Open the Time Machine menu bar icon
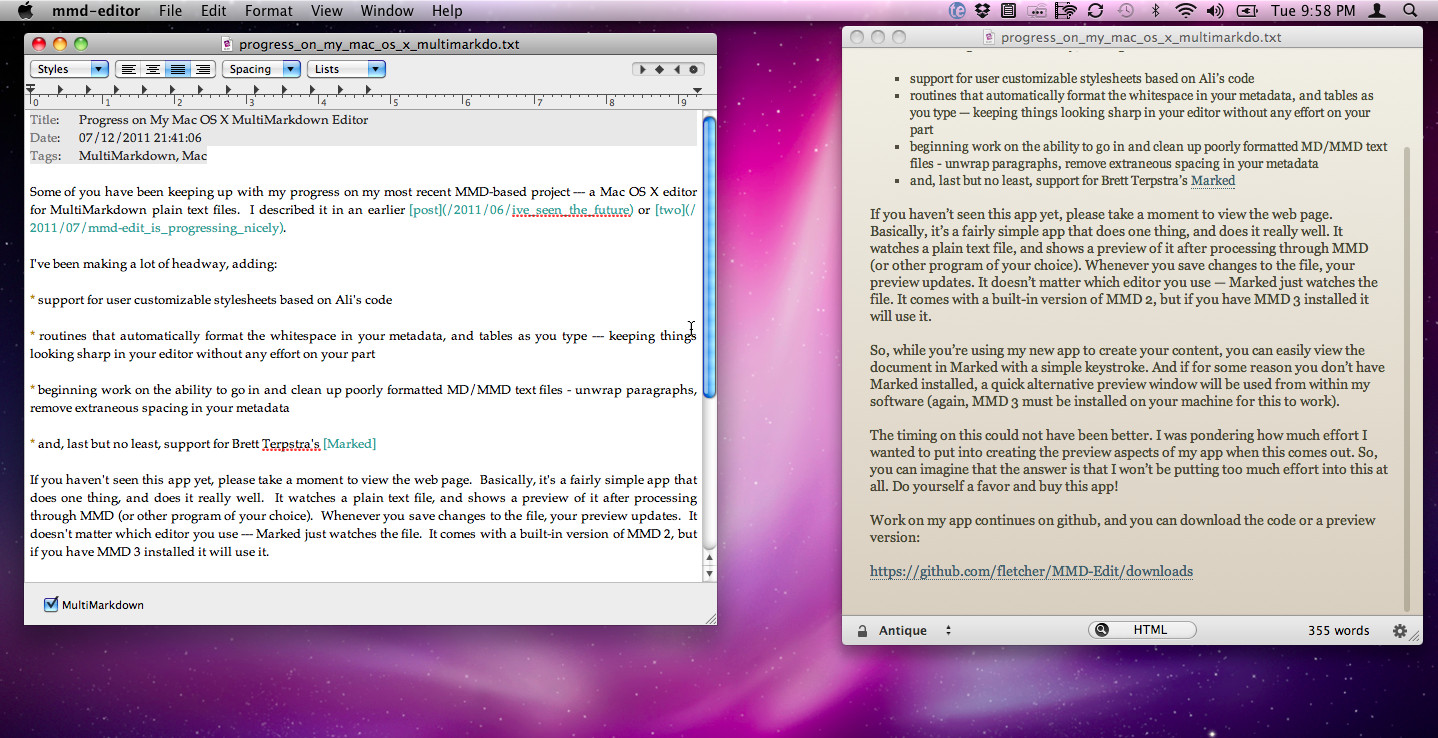 point(1125,11)
